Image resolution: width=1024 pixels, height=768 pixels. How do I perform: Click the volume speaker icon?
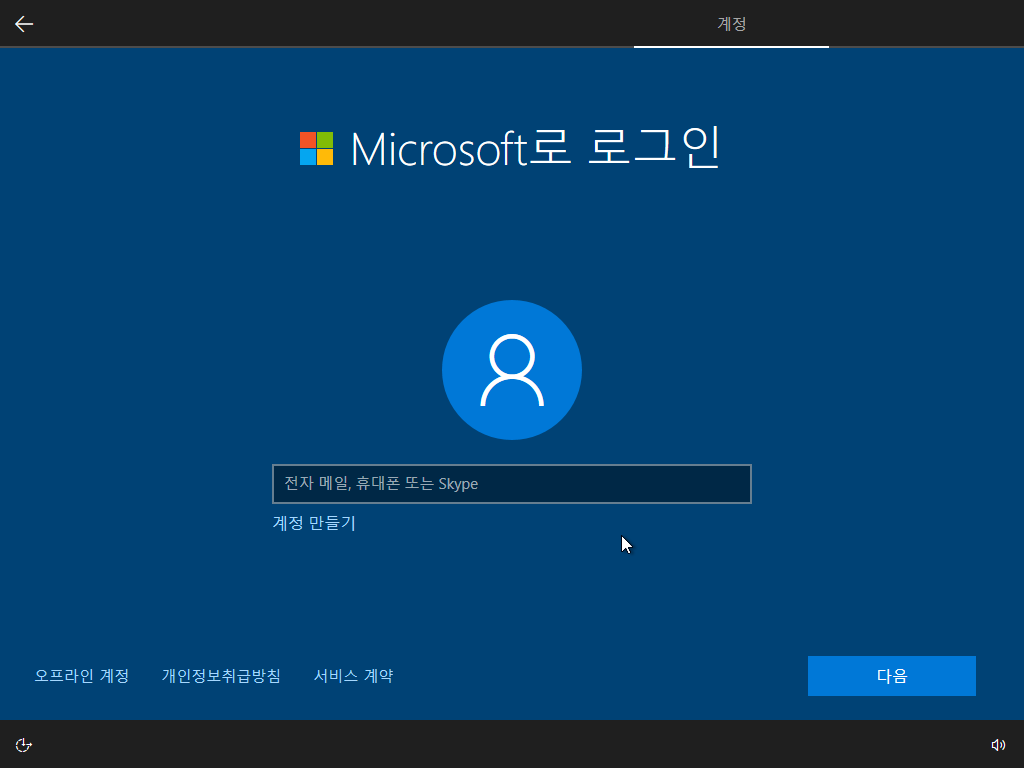pos(998,745)
